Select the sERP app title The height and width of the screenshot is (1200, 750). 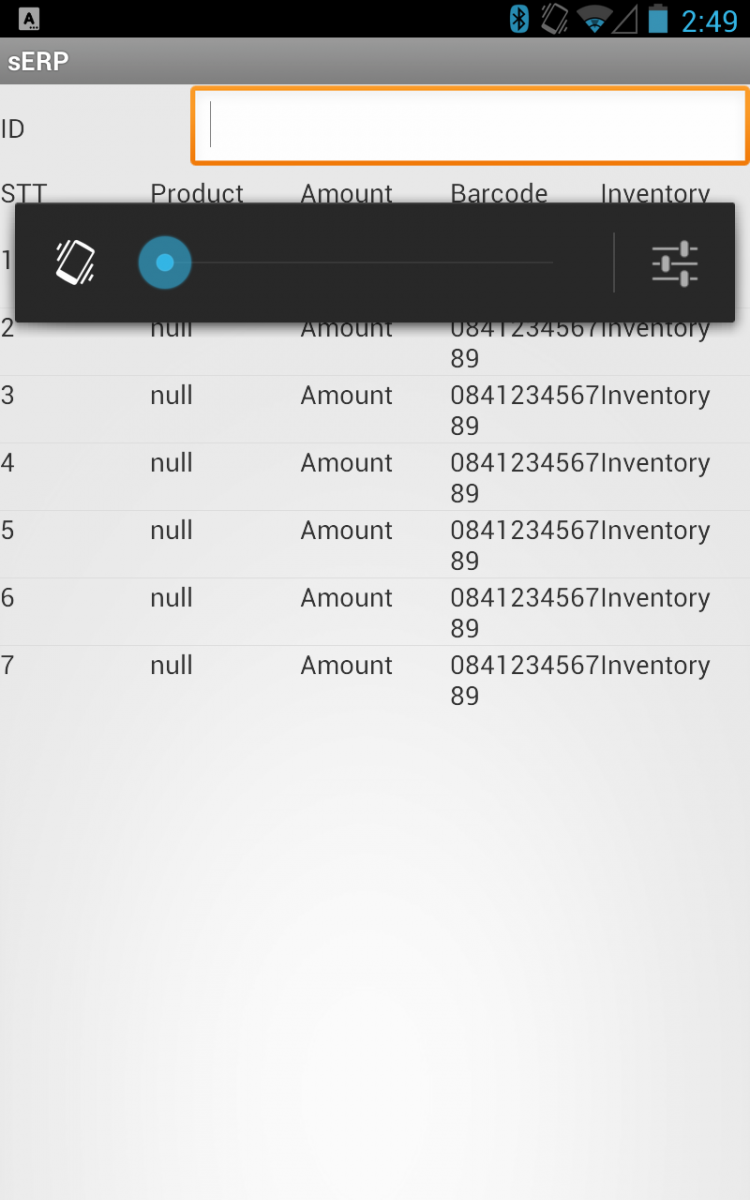[38, 61]
